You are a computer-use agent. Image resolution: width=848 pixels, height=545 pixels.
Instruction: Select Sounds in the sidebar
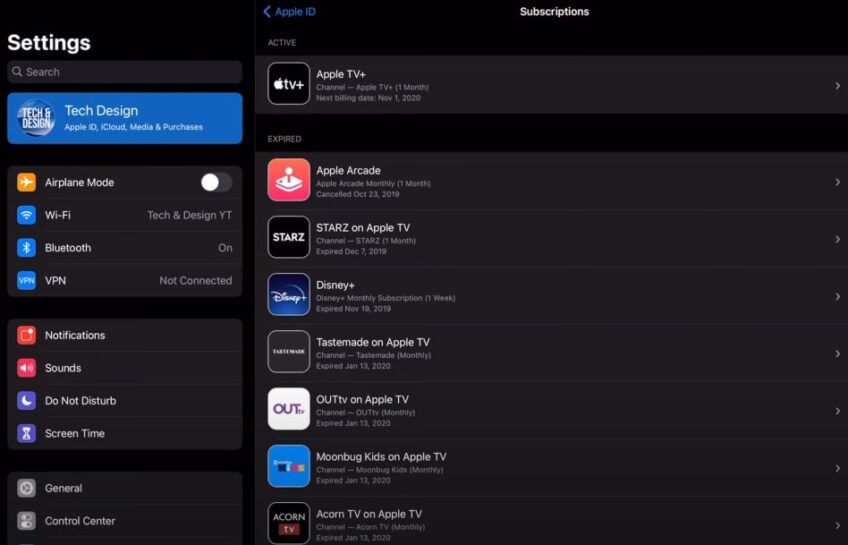click(63, 368)
